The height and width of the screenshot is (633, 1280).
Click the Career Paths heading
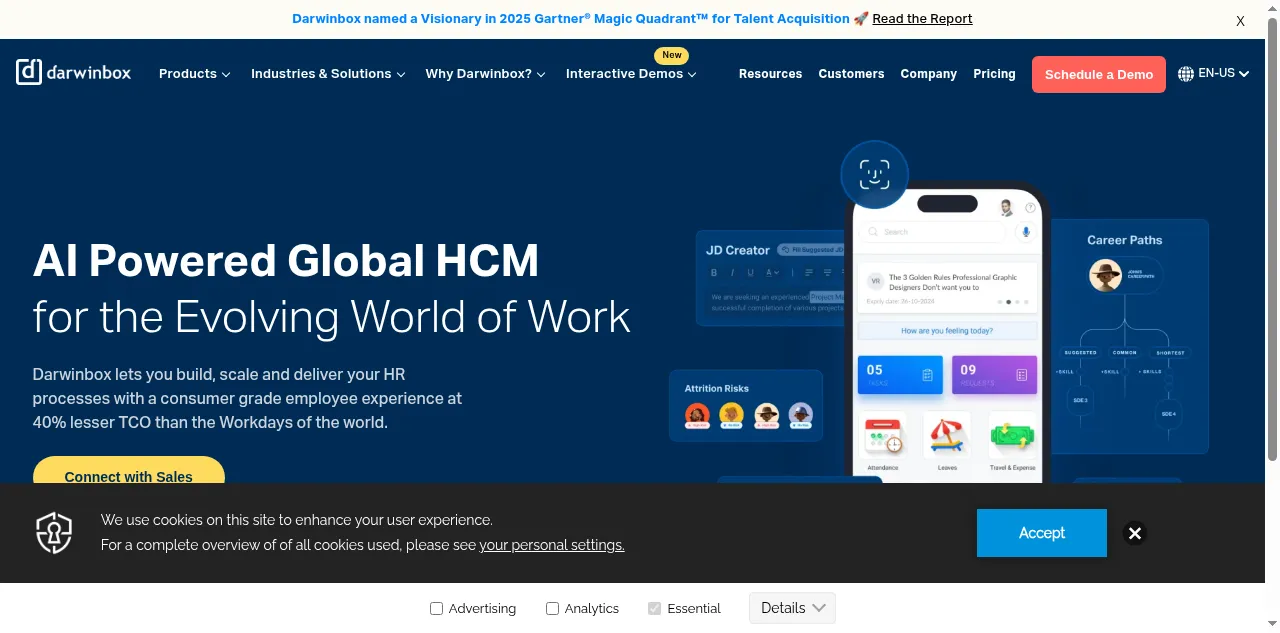1125,240
